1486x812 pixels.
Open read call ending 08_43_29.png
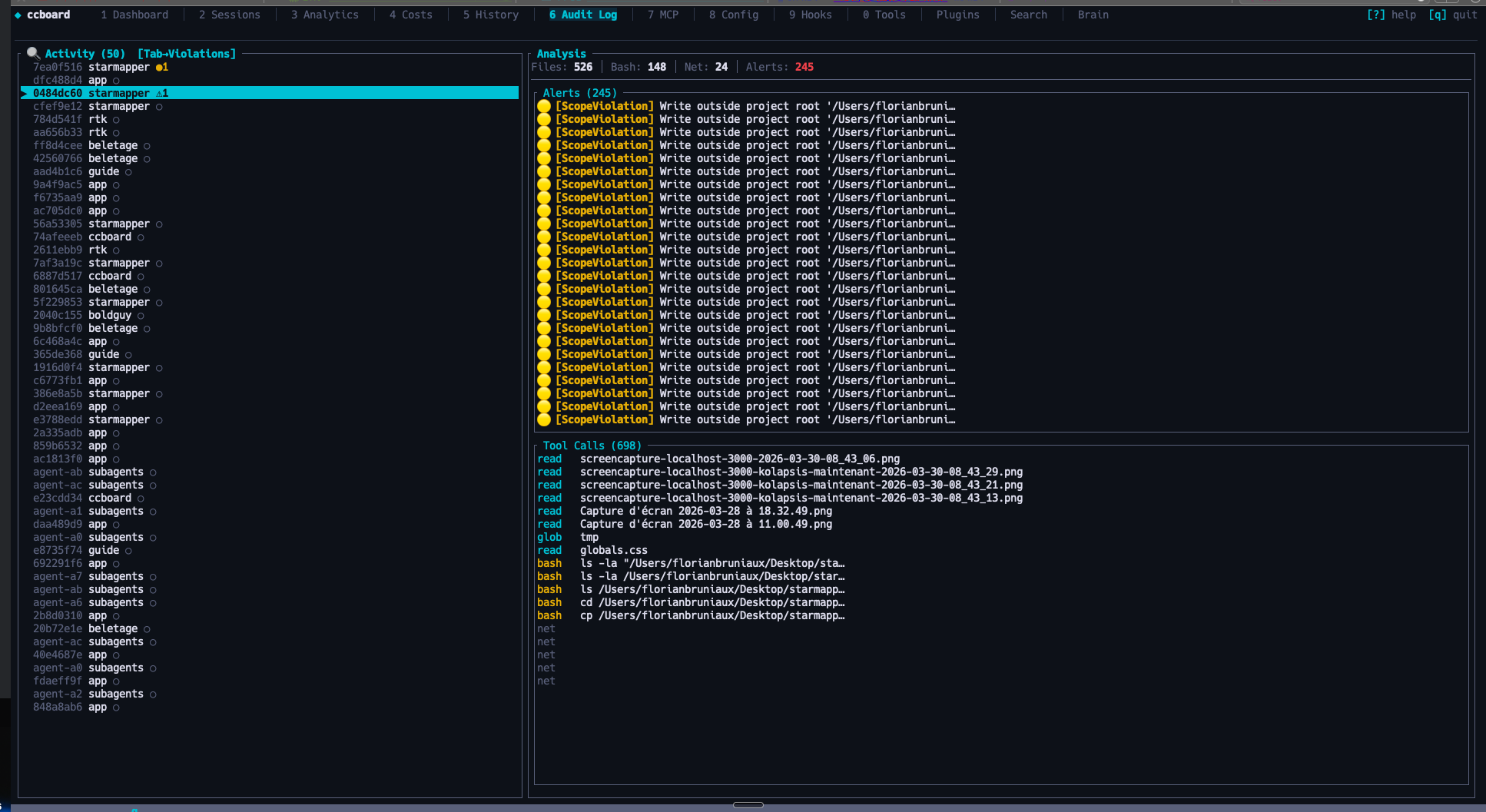click(780, 472)
